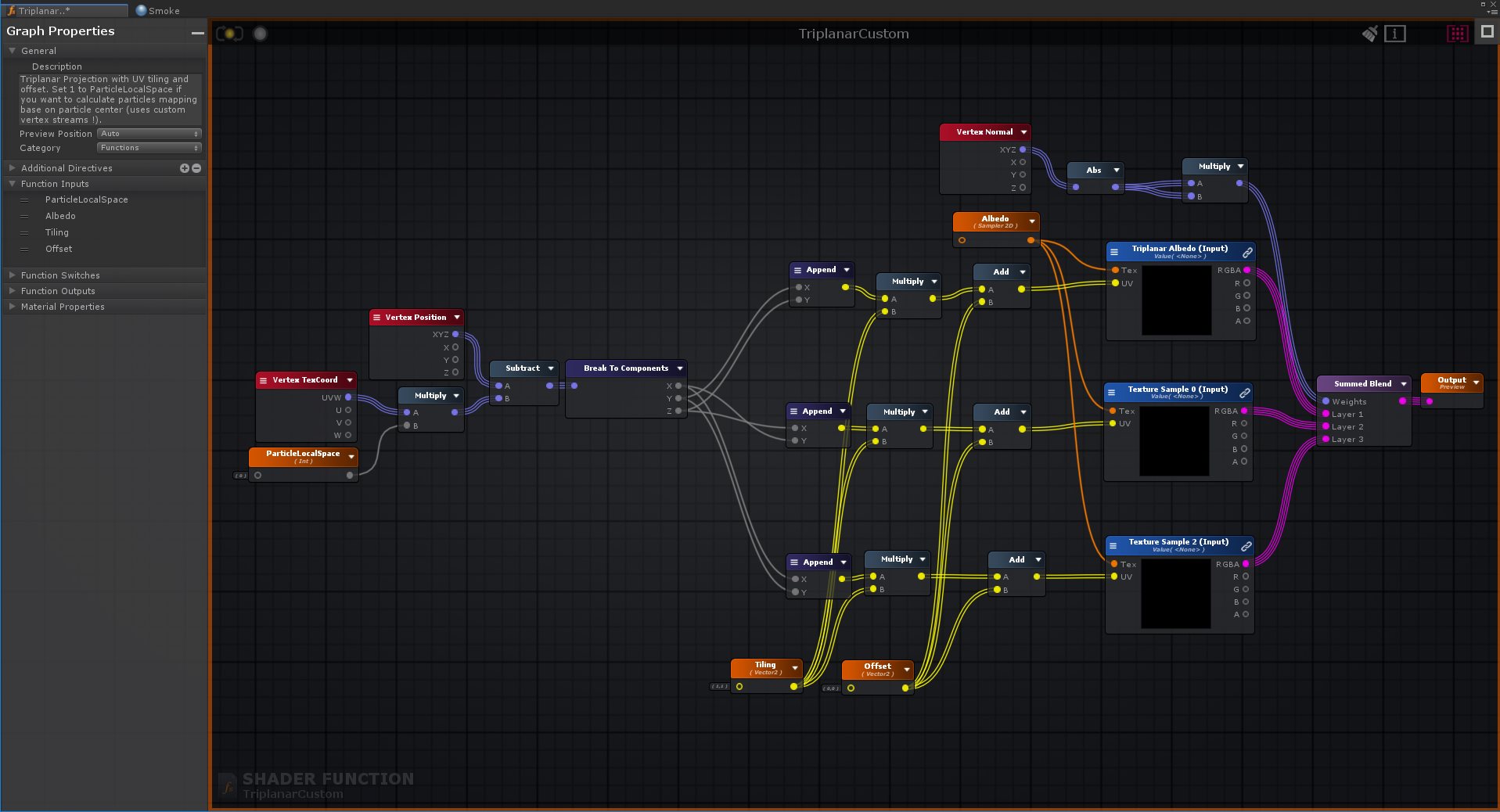
Task: Open Abs node options arrow
Action: [1117, 170]
